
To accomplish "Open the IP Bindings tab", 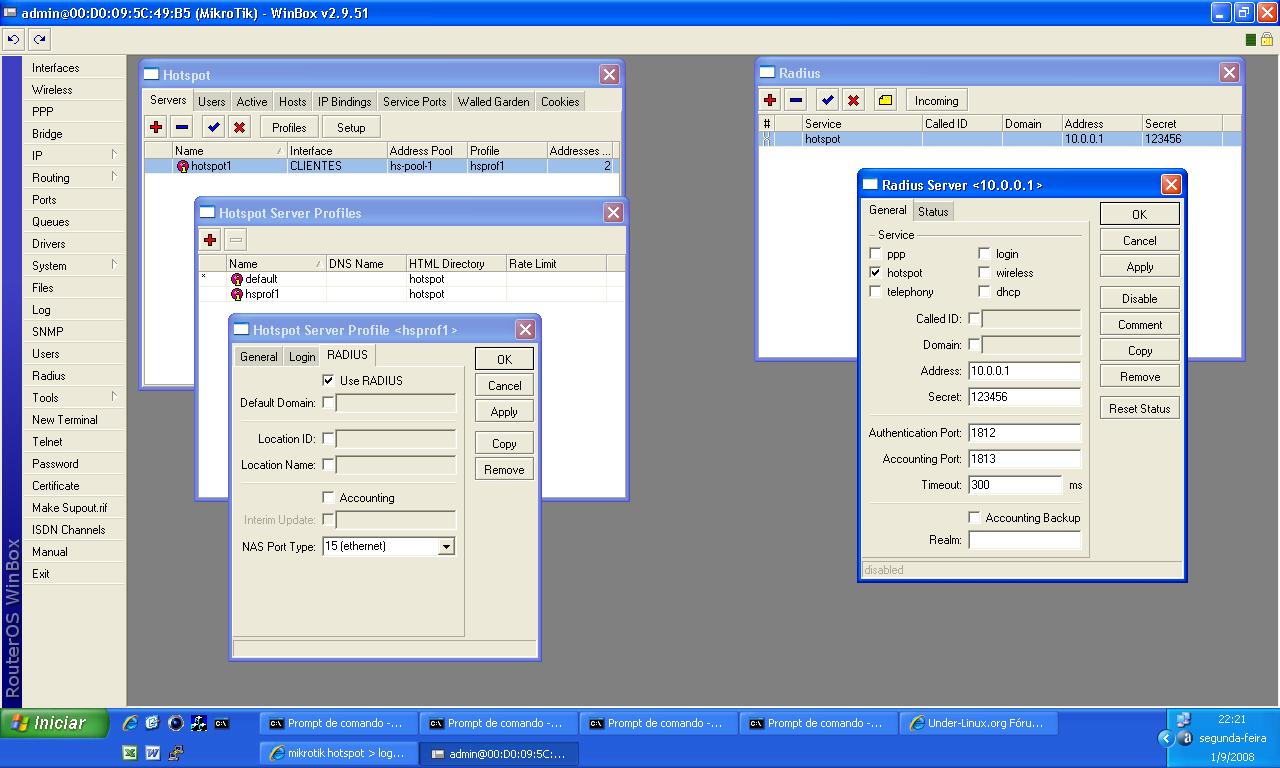I will click(345, 102).
